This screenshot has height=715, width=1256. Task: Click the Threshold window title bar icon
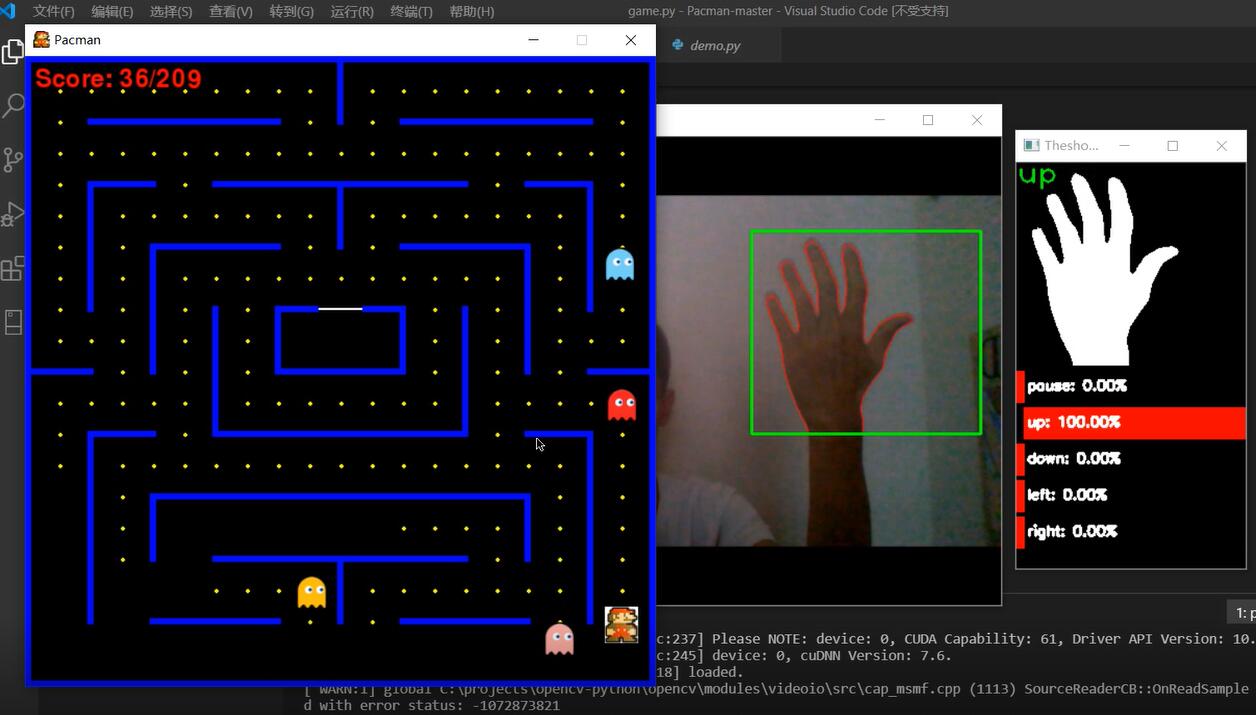tap(1032, 146)
